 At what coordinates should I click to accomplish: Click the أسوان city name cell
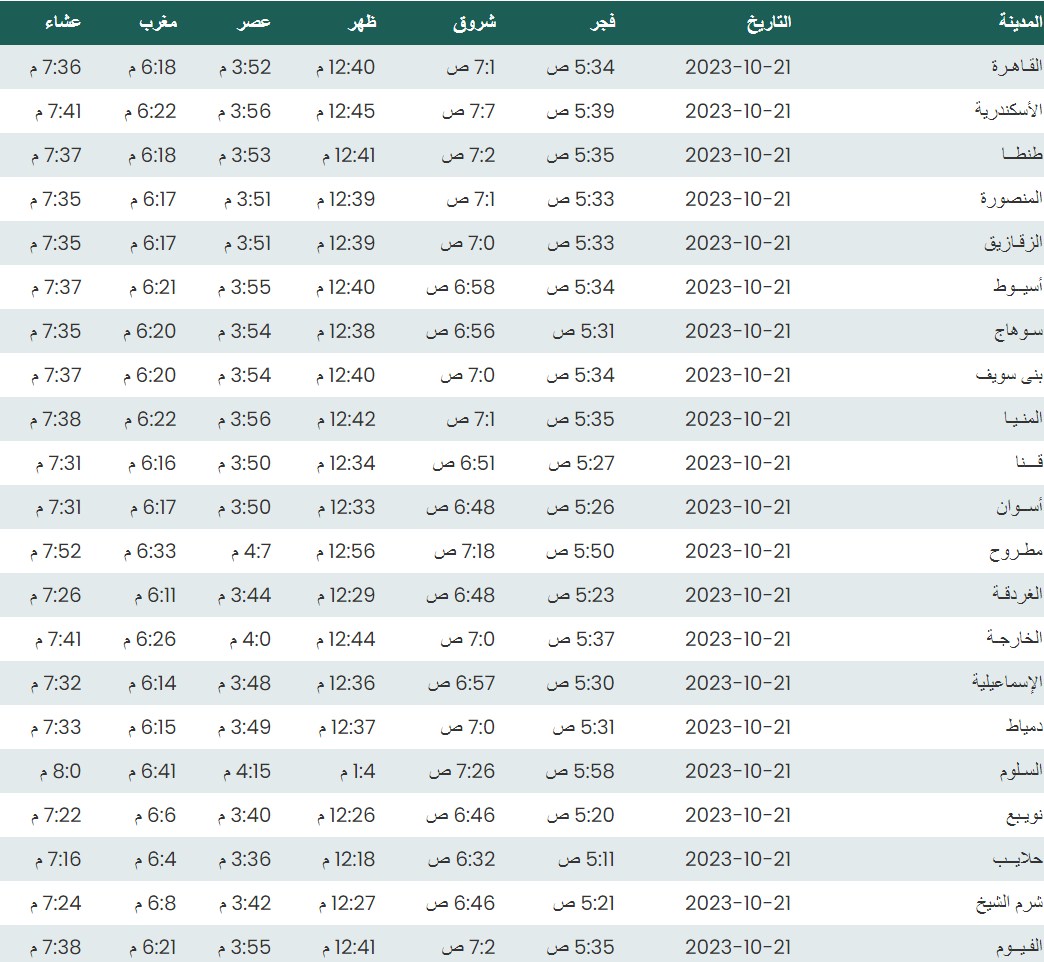pos(1018,507)
